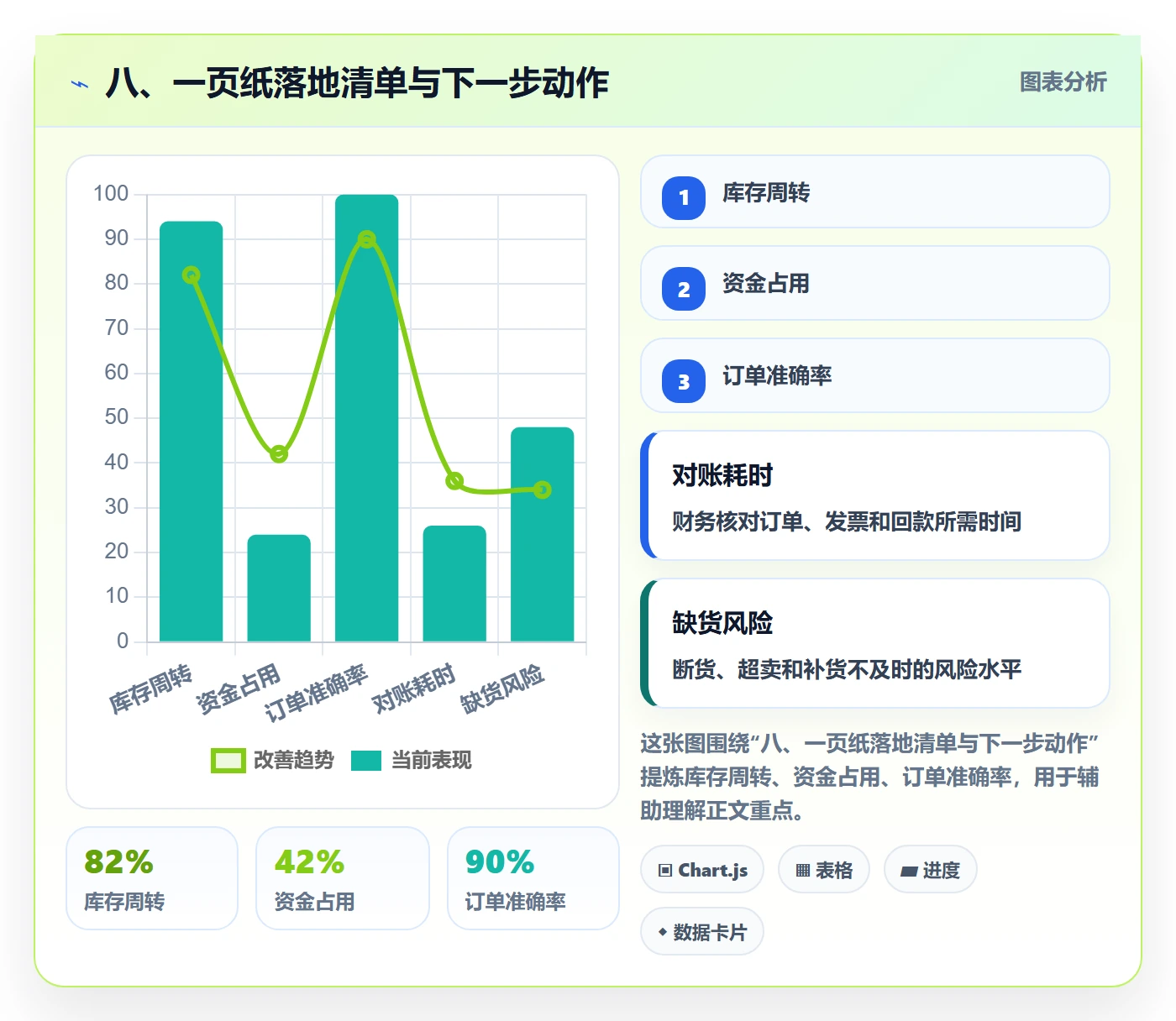Click the 82% 库存周转 stat card
This screenshot has height=1021, width=1176.
pos(152,878)
